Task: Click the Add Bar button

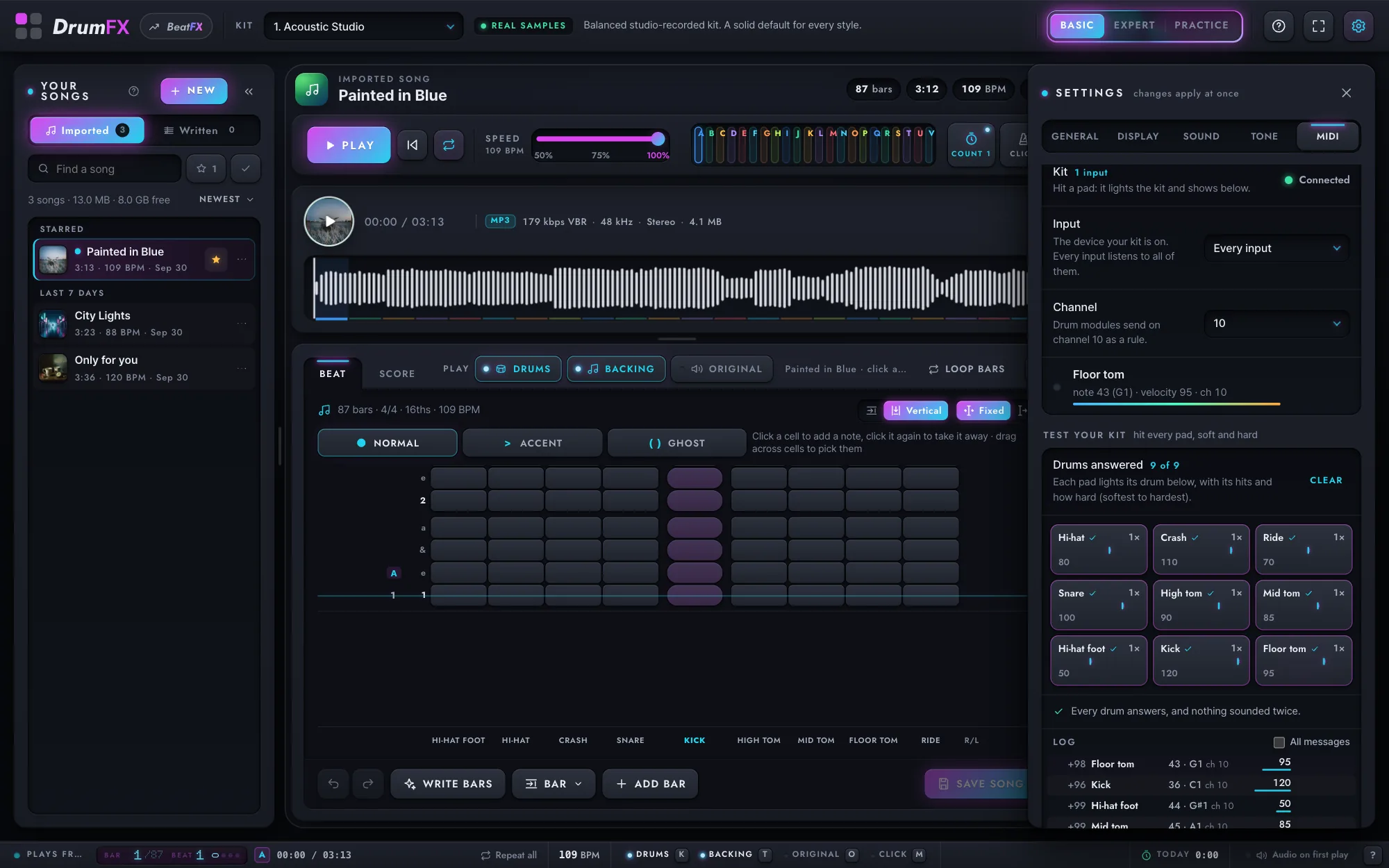Action: point(650,784)
